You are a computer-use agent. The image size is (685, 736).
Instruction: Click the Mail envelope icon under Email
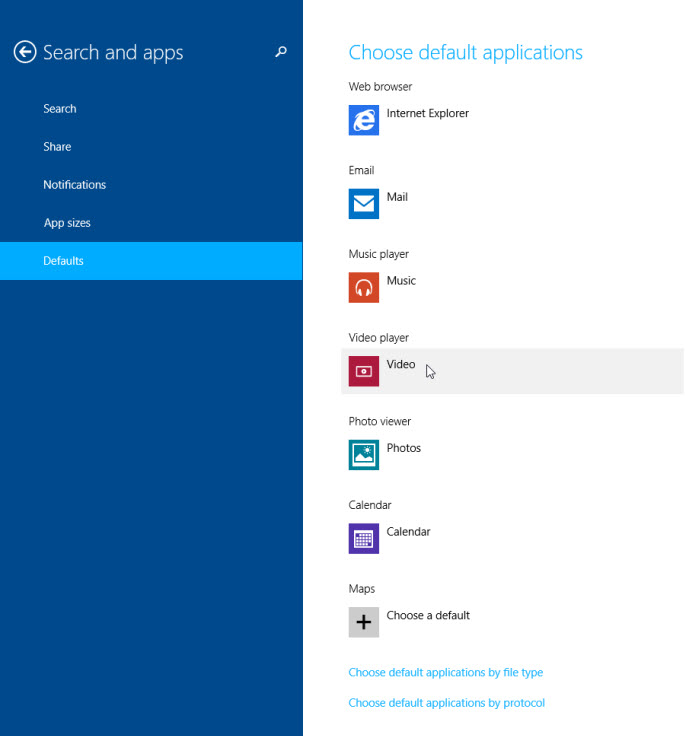tap(363, 204)
